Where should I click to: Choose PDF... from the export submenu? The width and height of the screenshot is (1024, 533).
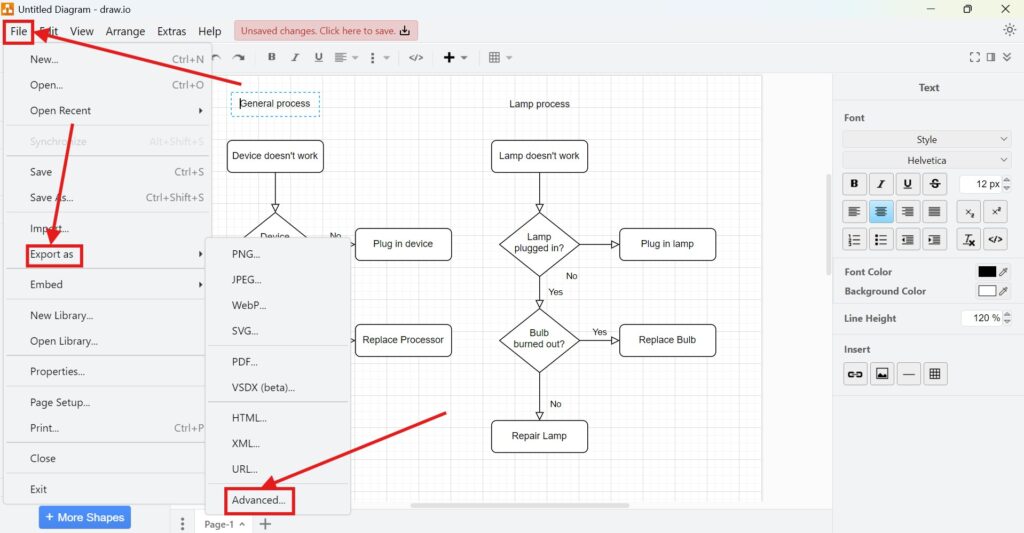(245, 362)
